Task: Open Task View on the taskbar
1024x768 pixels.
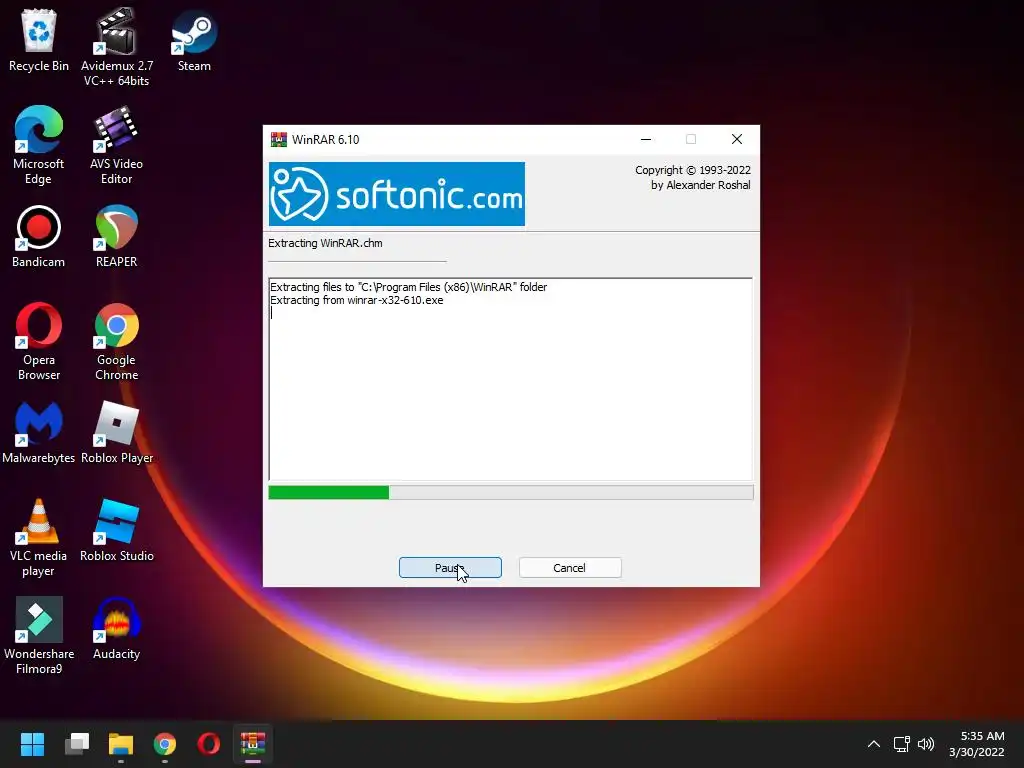Action: [77, 744]
